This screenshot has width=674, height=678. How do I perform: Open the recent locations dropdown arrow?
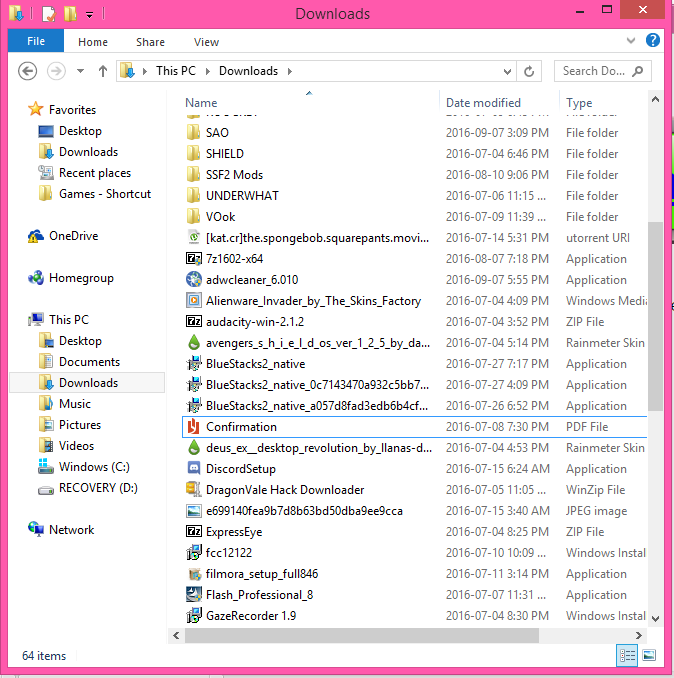point(80,71)
